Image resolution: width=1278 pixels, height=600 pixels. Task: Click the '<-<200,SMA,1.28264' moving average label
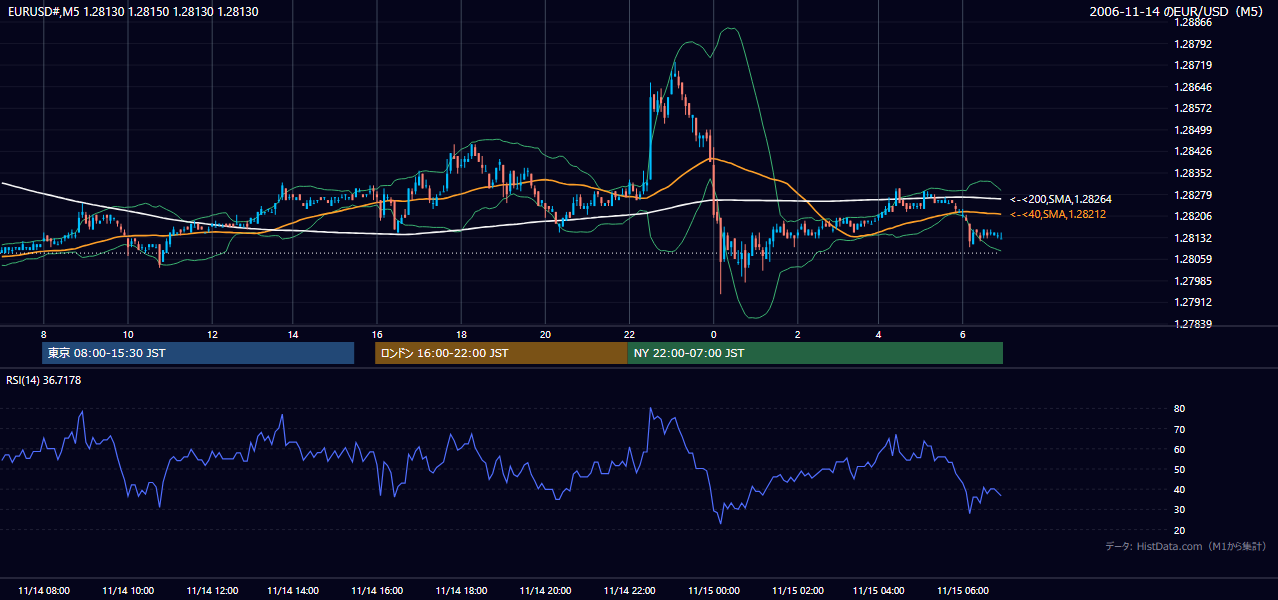[x=1061, y=200]
